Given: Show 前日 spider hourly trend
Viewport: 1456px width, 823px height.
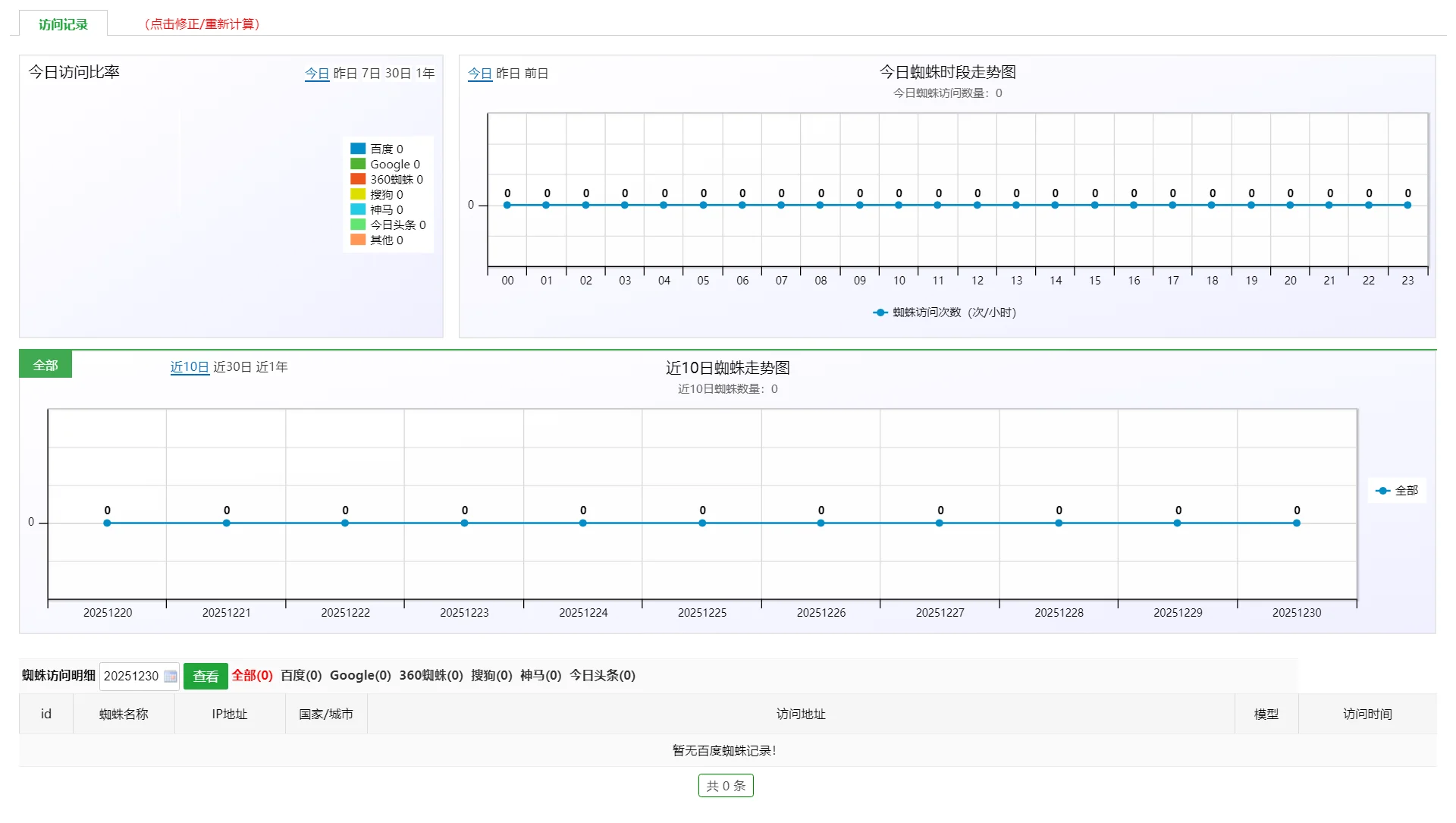Looking at the screenshot, I should 536,74.
